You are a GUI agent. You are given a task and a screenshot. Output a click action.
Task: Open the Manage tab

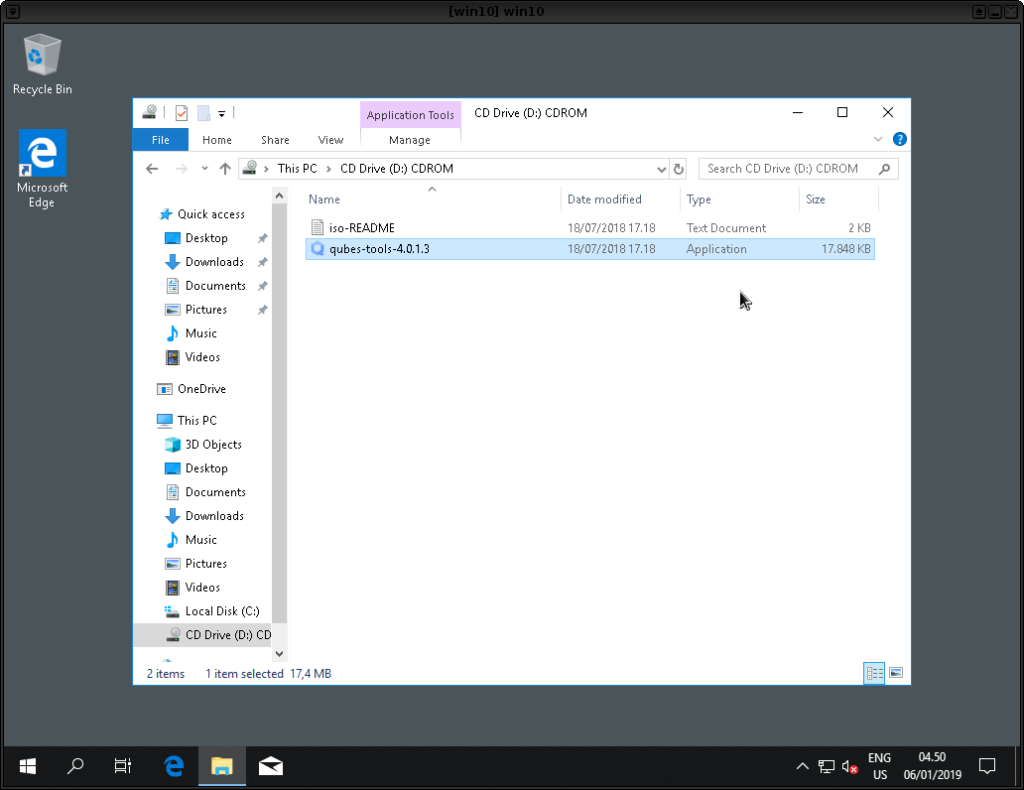409,140
